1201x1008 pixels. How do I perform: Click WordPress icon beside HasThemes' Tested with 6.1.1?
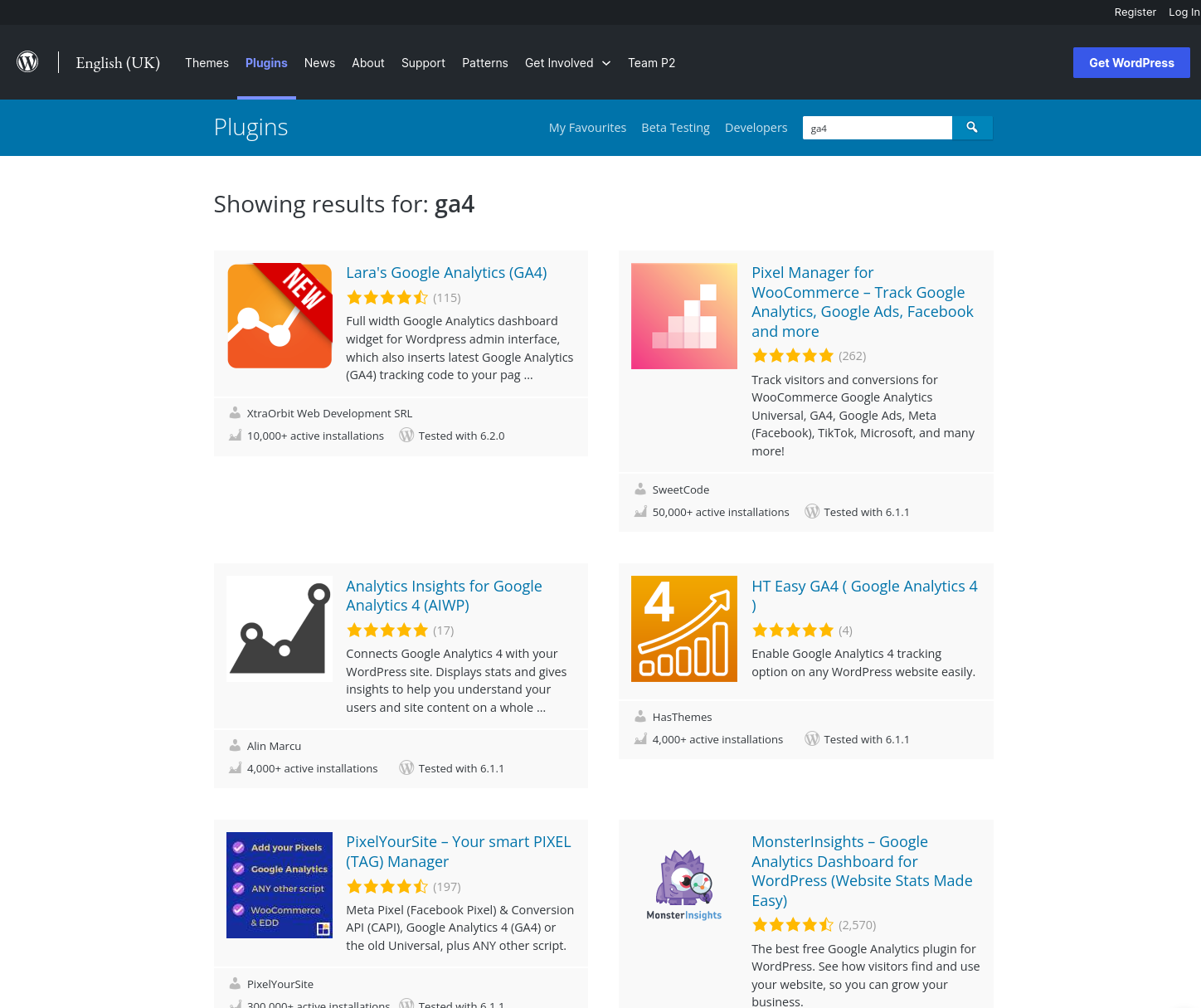click(x=812, y=739)
